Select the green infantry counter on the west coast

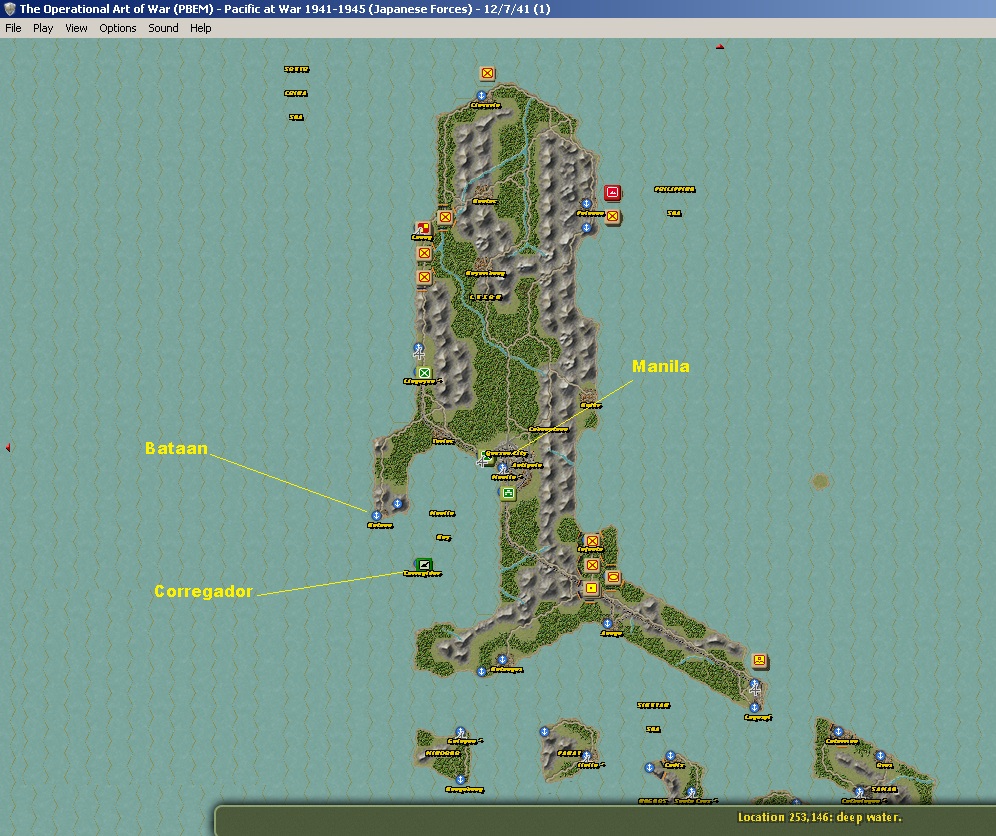[424, 373]
